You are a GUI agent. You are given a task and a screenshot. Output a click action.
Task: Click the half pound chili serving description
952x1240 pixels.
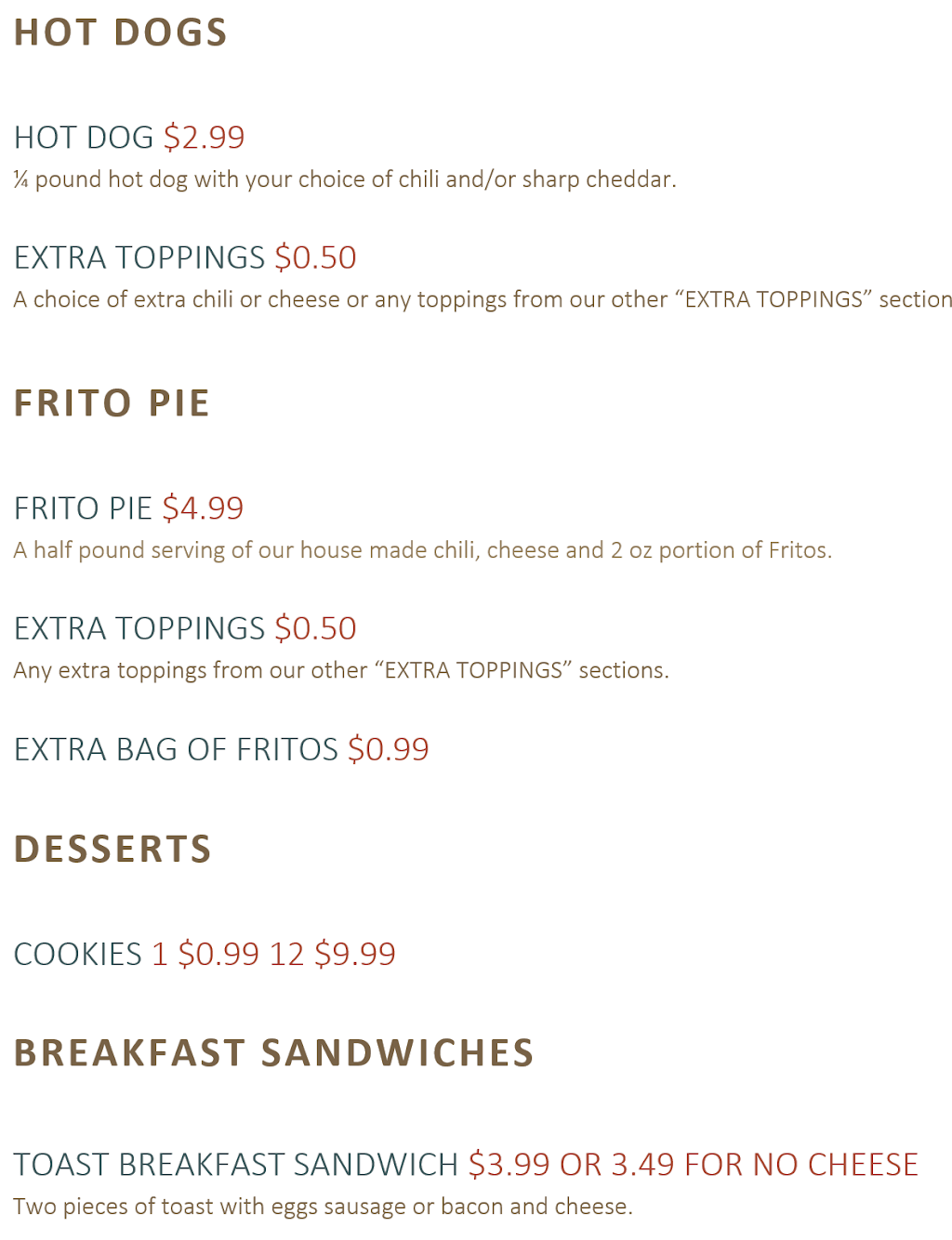tap(422, 550)
